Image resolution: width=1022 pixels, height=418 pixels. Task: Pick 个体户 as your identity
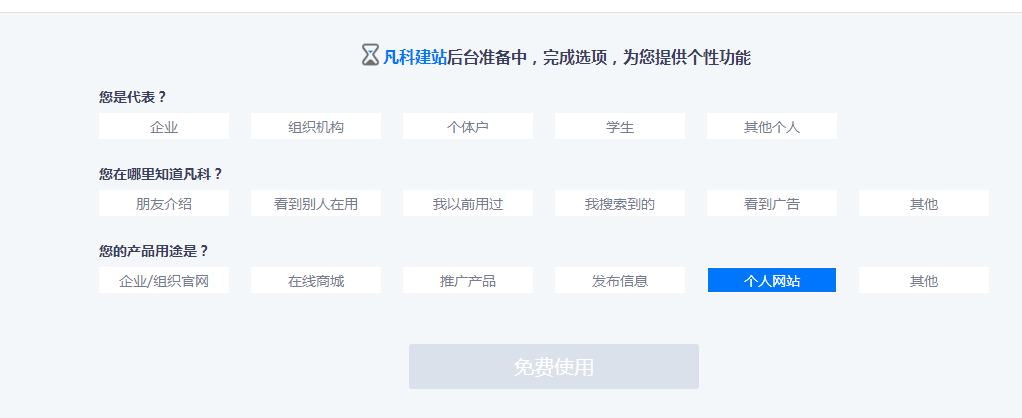pos(467,127)
